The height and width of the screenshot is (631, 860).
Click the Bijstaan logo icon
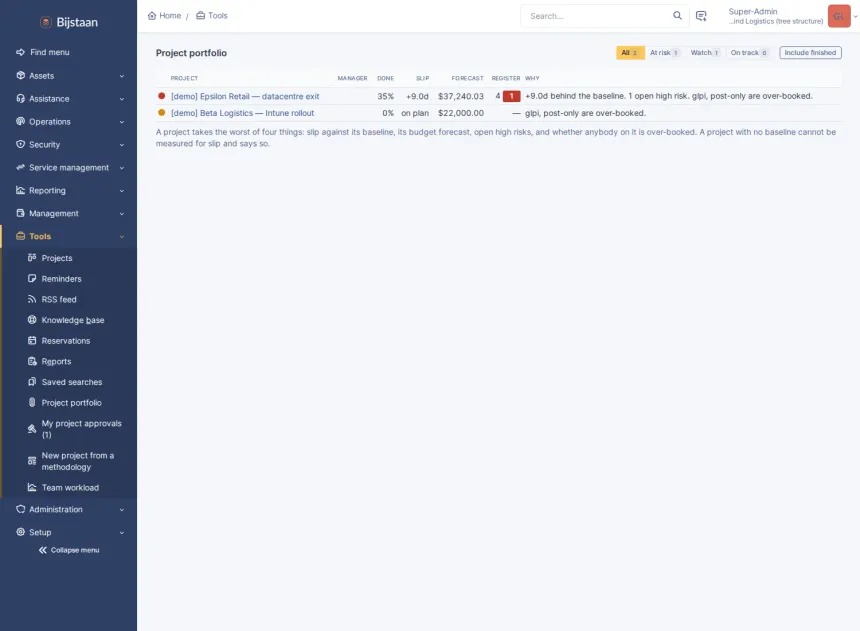click(x=46, y=22)
